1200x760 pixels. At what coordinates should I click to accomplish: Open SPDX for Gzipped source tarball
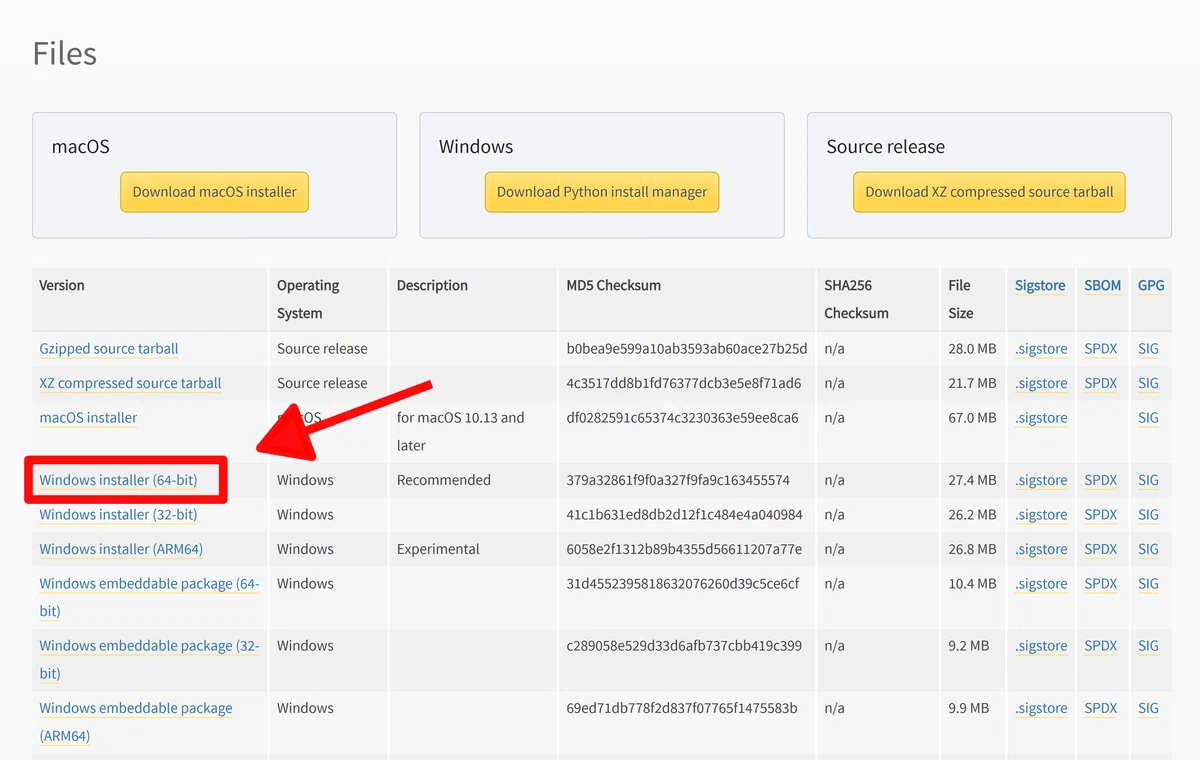coord(1100,349)
